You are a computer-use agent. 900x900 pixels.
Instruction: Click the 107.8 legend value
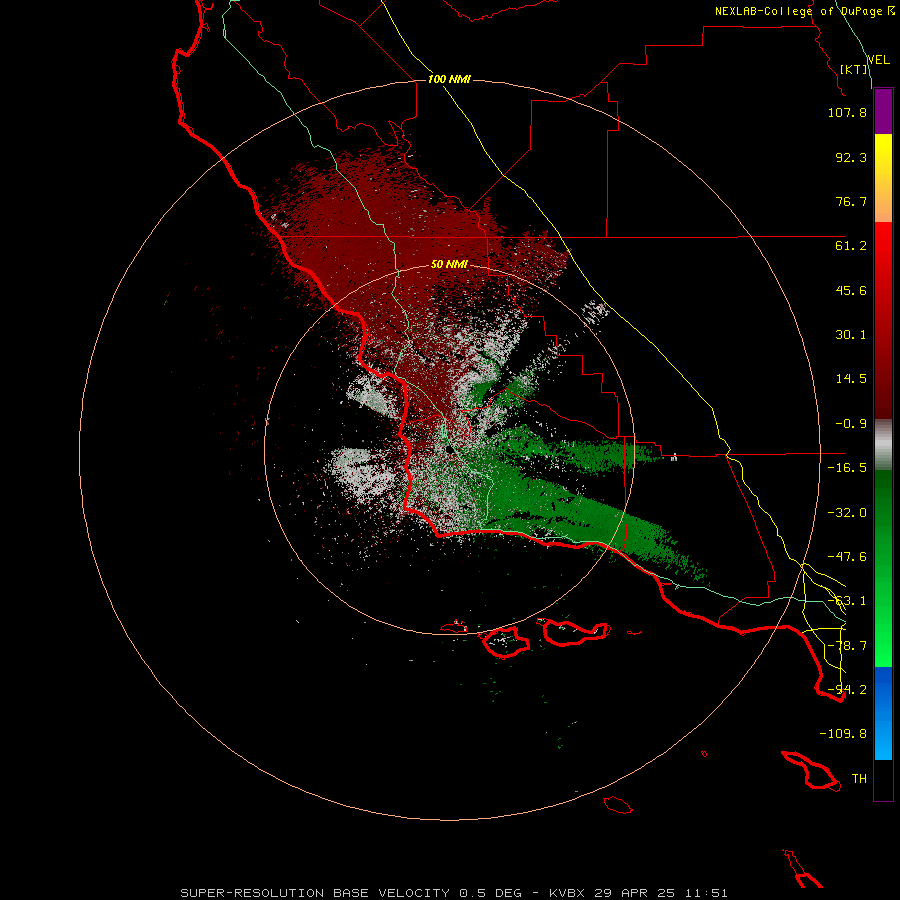click(847, 112)
